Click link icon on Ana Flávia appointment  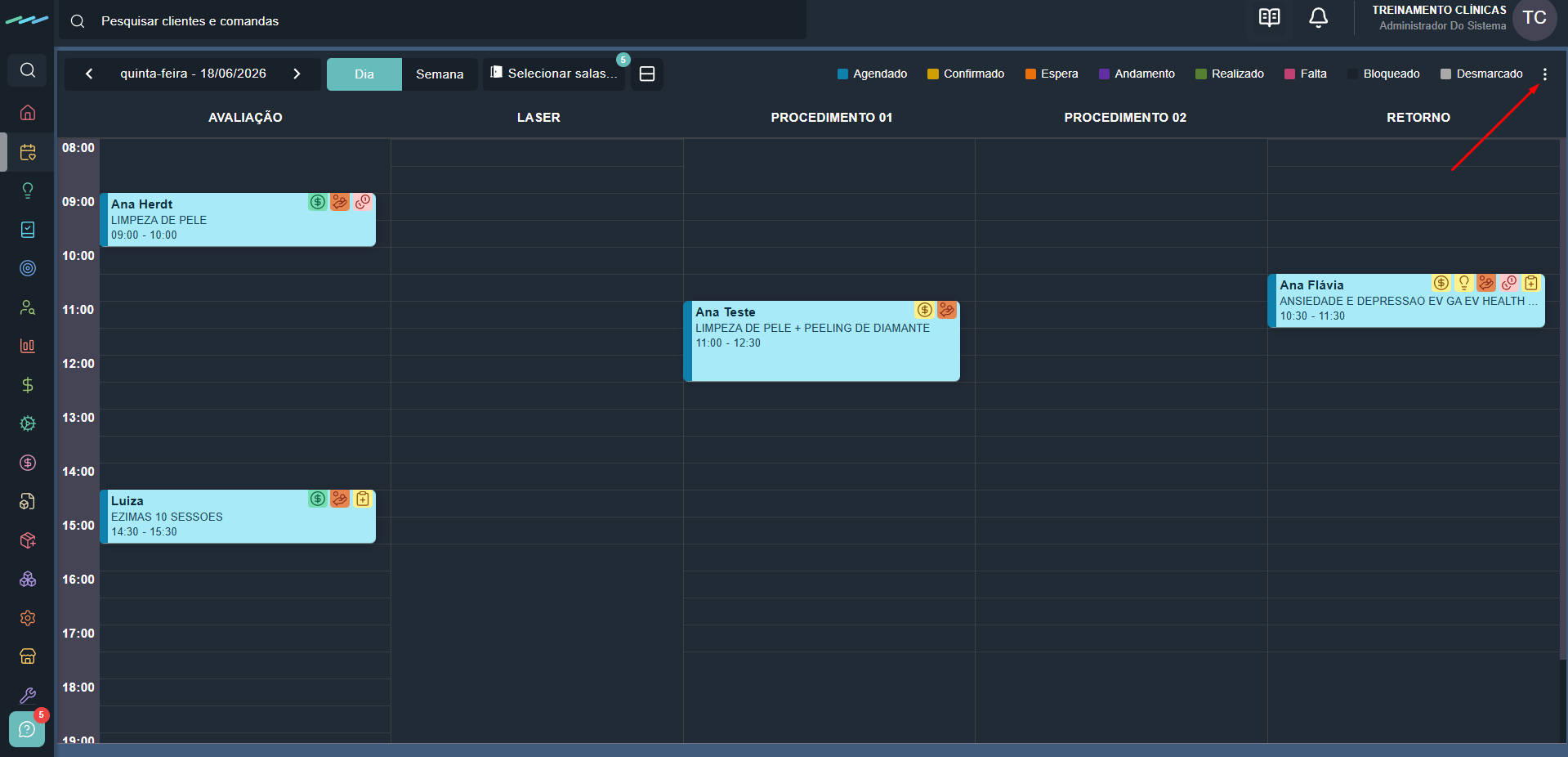pos(1509,283)
